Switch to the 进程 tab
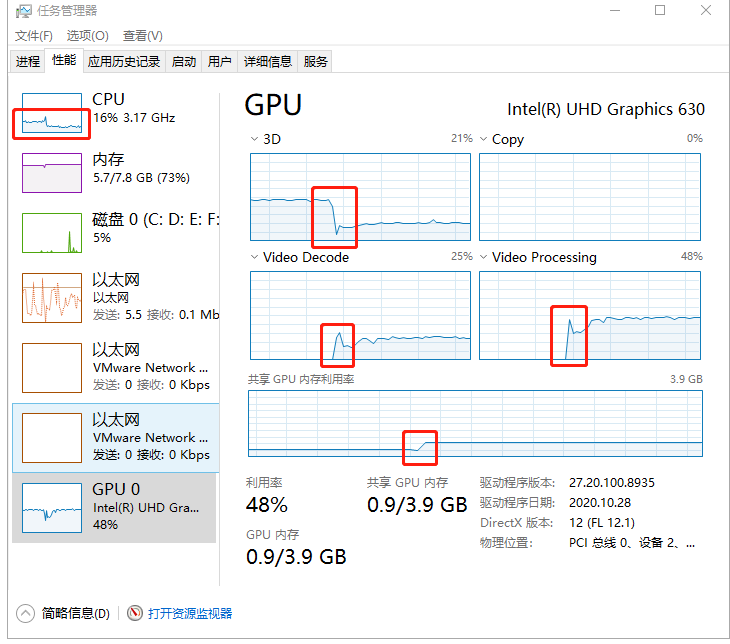 [x=27, y=62]
